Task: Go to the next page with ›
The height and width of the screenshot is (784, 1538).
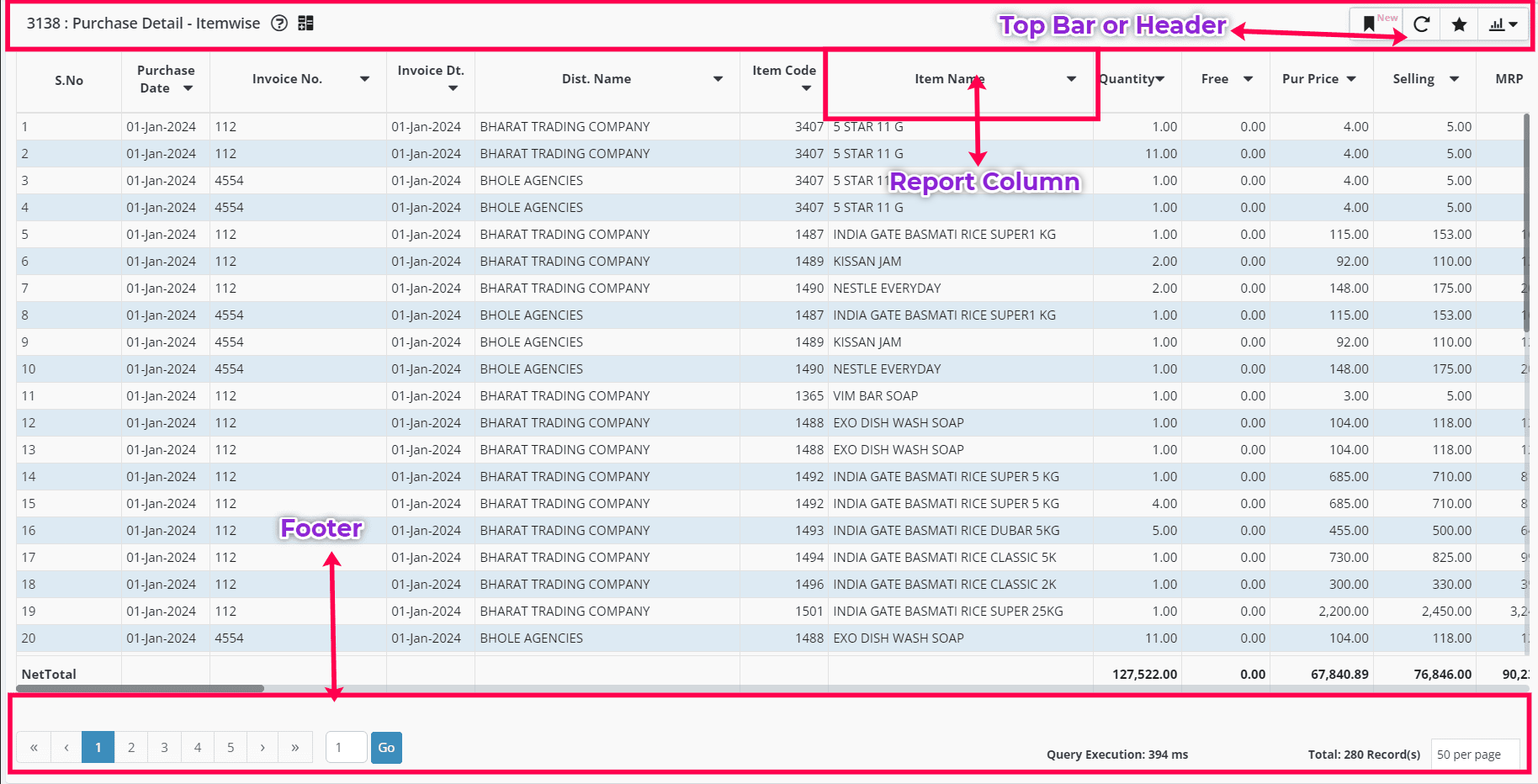Action: [263, 747]
